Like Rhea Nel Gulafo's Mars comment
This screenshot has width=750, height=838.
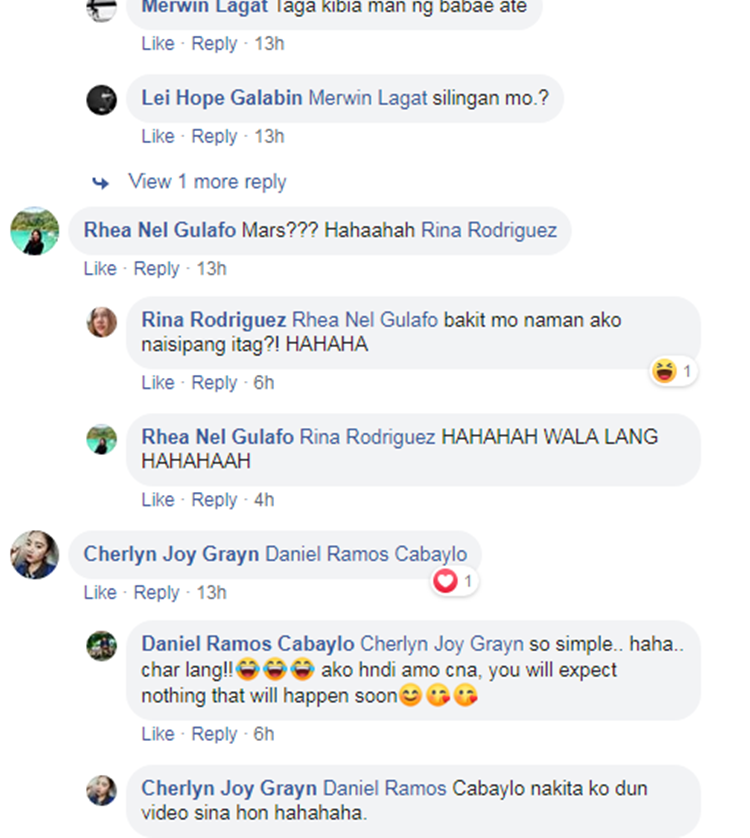(100, 268)
